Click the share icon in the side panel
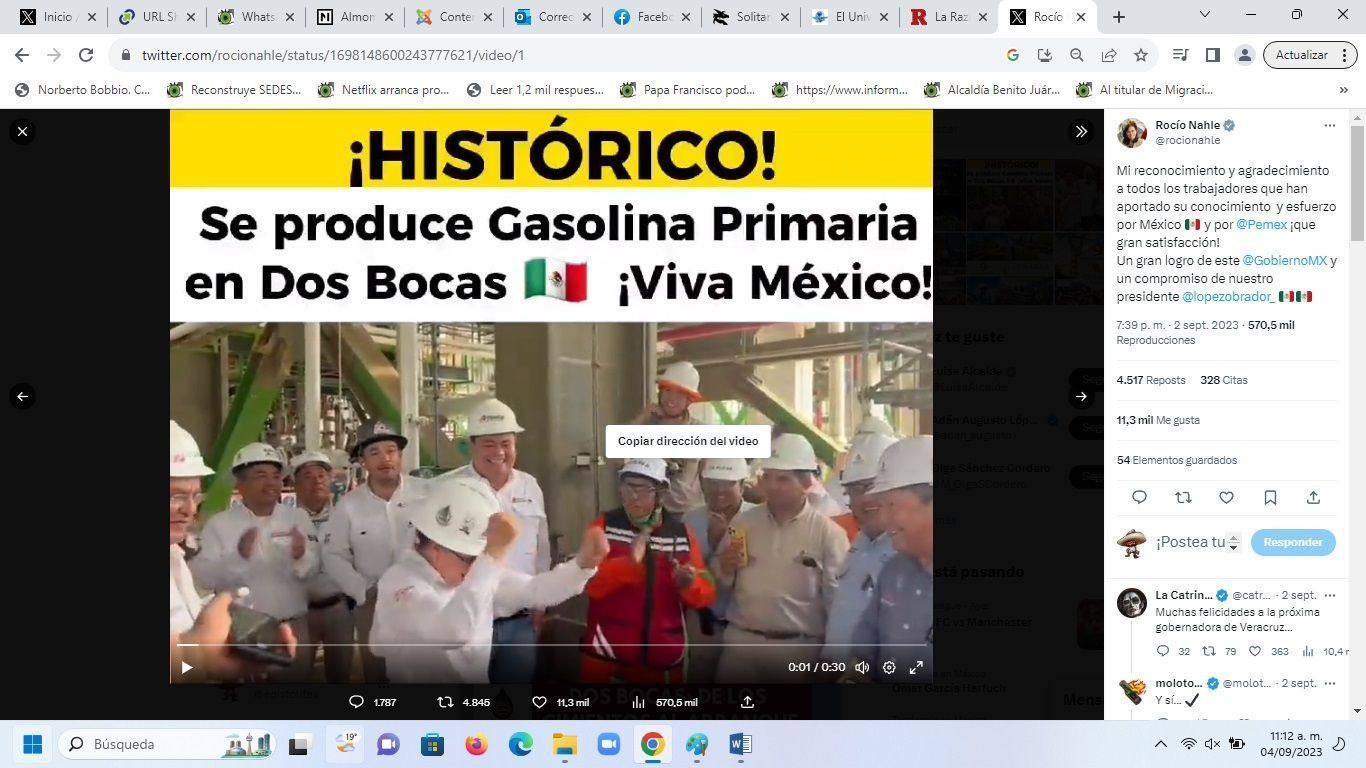1366x768 pixels. tap(1313, 497)
